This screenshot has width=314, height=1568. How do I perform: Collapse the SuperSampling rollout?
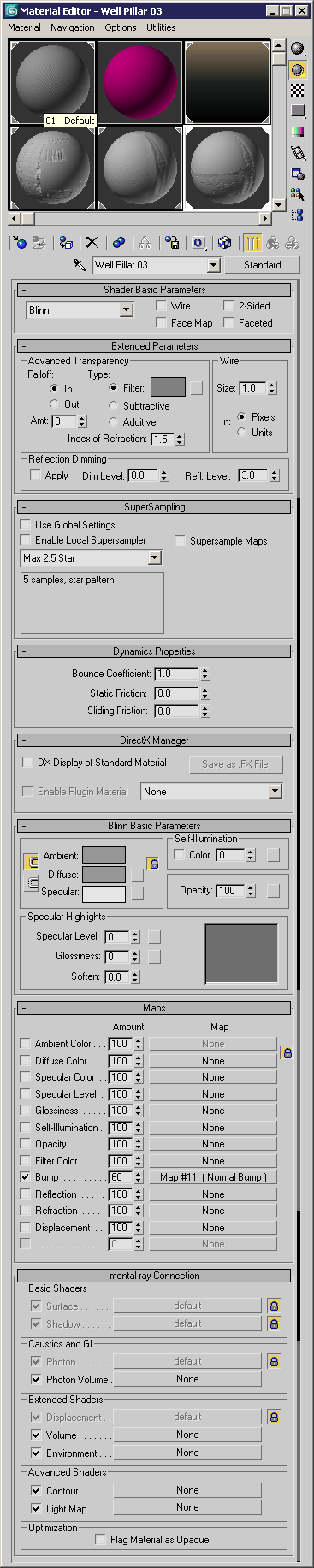154,507
